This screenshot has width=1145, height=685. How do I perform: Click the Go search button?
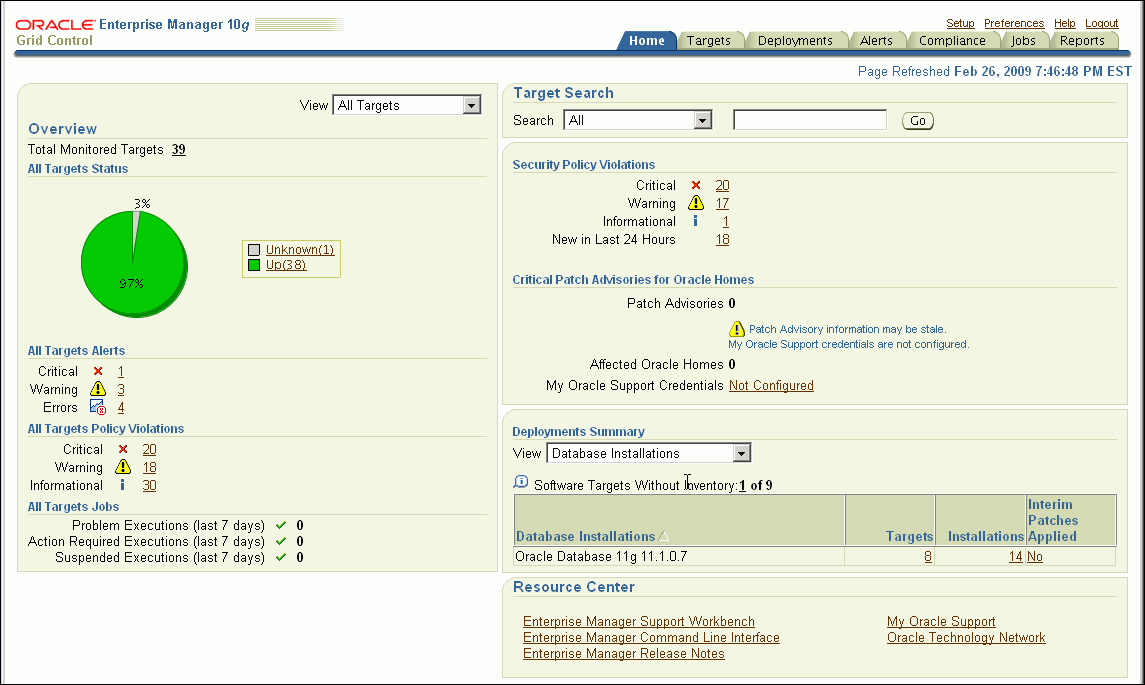click(x=918, y=120)
